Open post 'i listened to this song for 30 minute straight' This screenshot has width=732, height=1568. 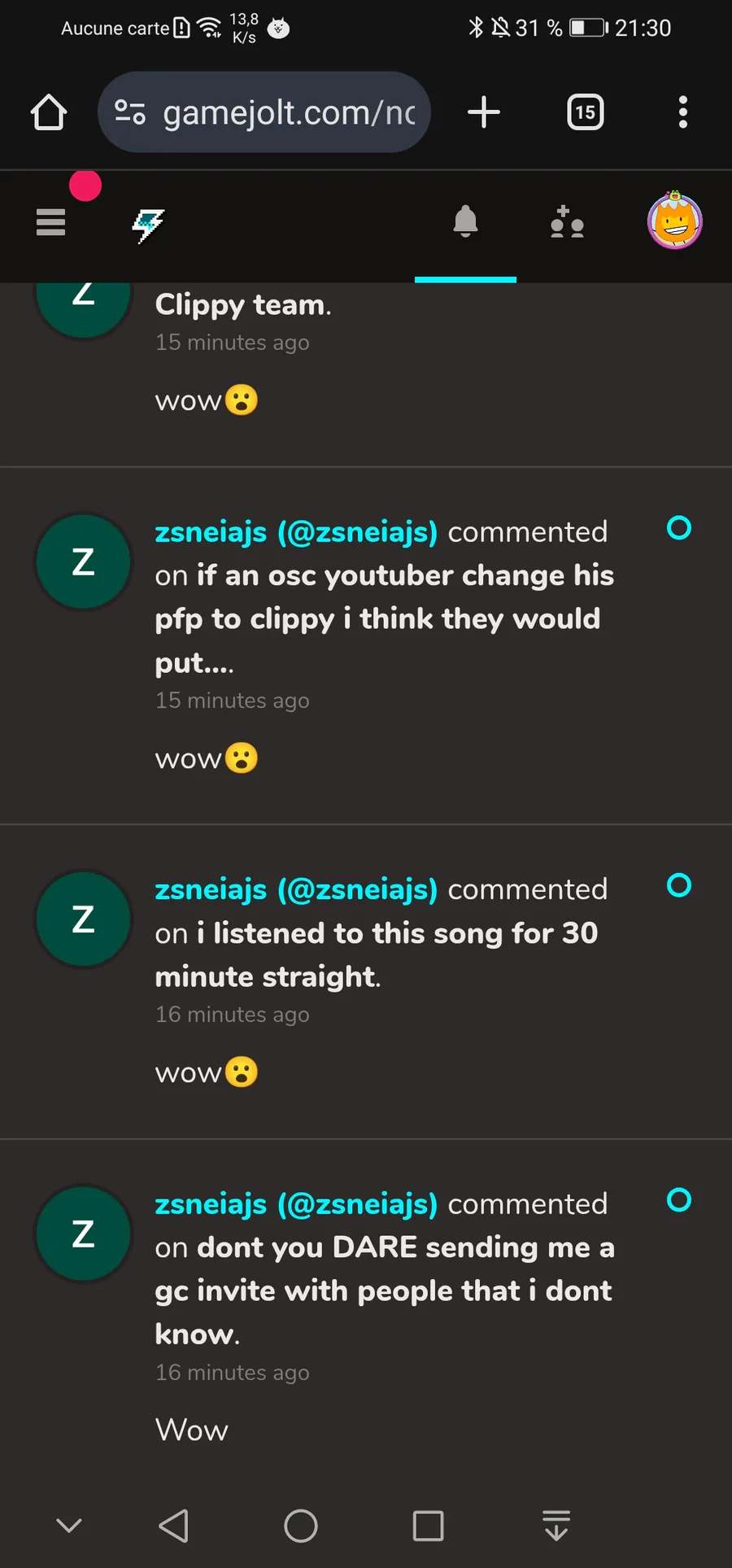[377, 954]
